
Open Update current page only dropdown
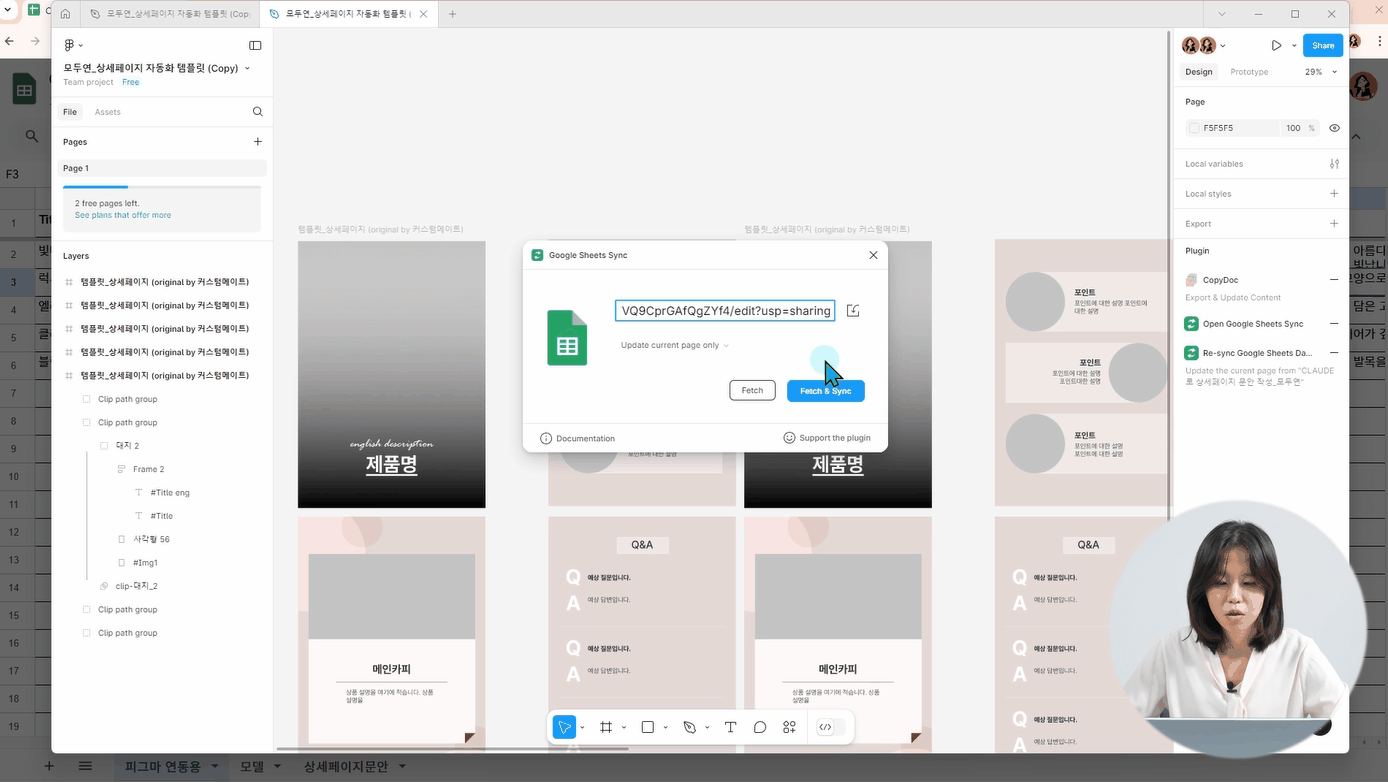point(675,345)
